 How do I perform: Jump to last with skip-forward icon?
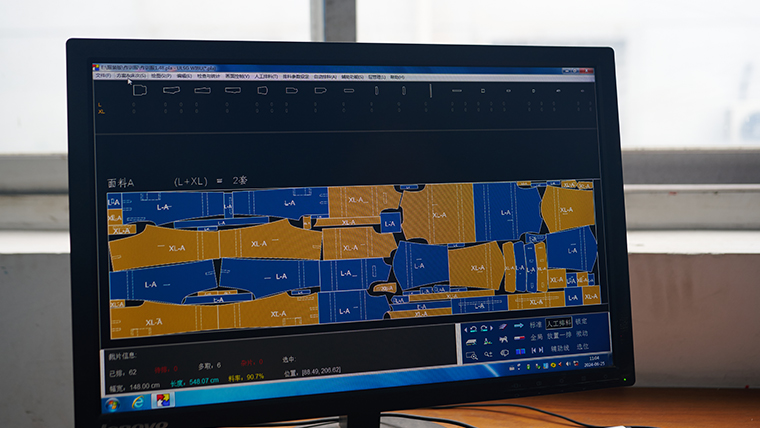[541, 350]
